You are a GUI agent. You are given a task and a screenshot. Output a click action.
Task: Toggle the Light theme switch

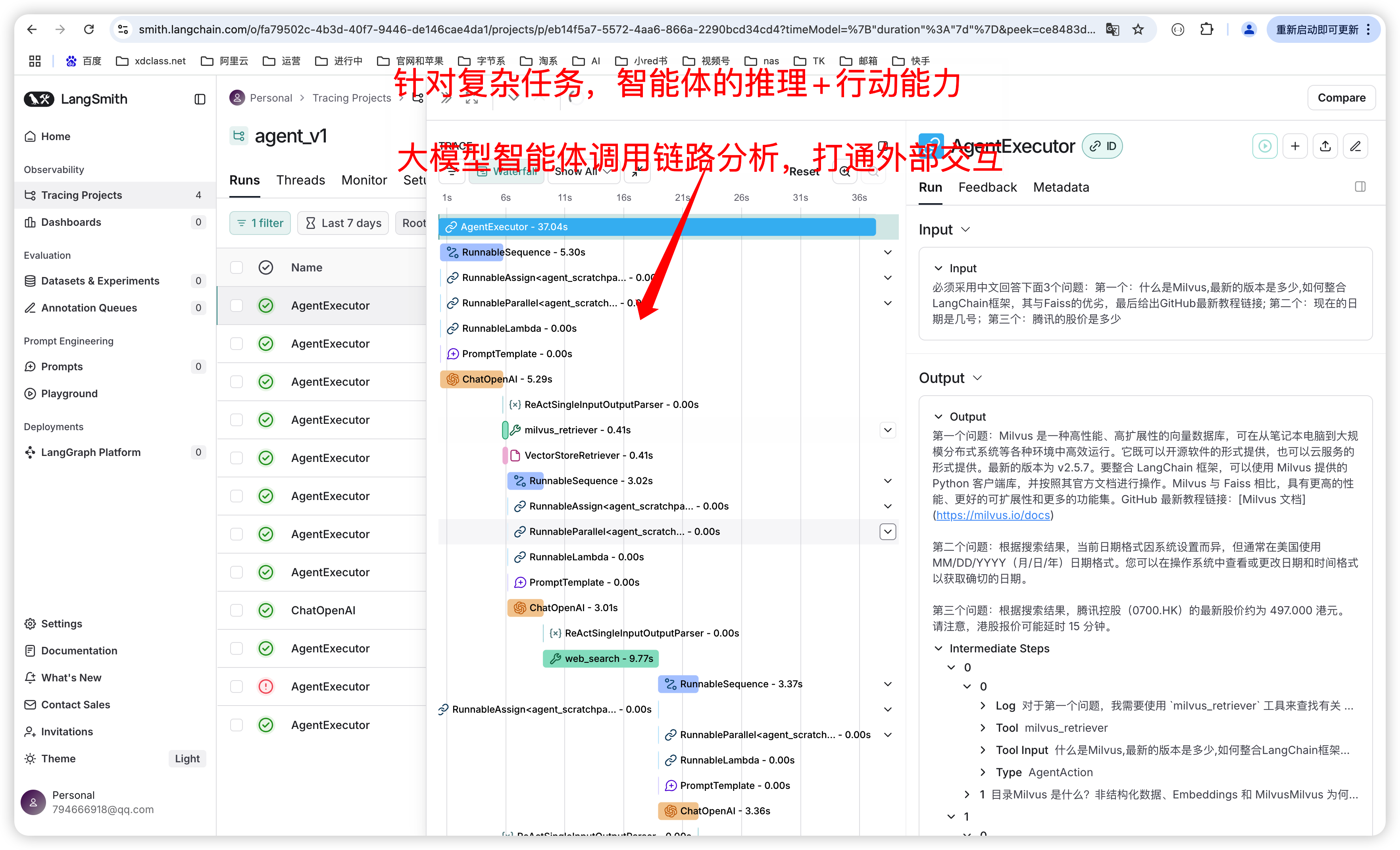pyautogui.click(x=187, y=758)
